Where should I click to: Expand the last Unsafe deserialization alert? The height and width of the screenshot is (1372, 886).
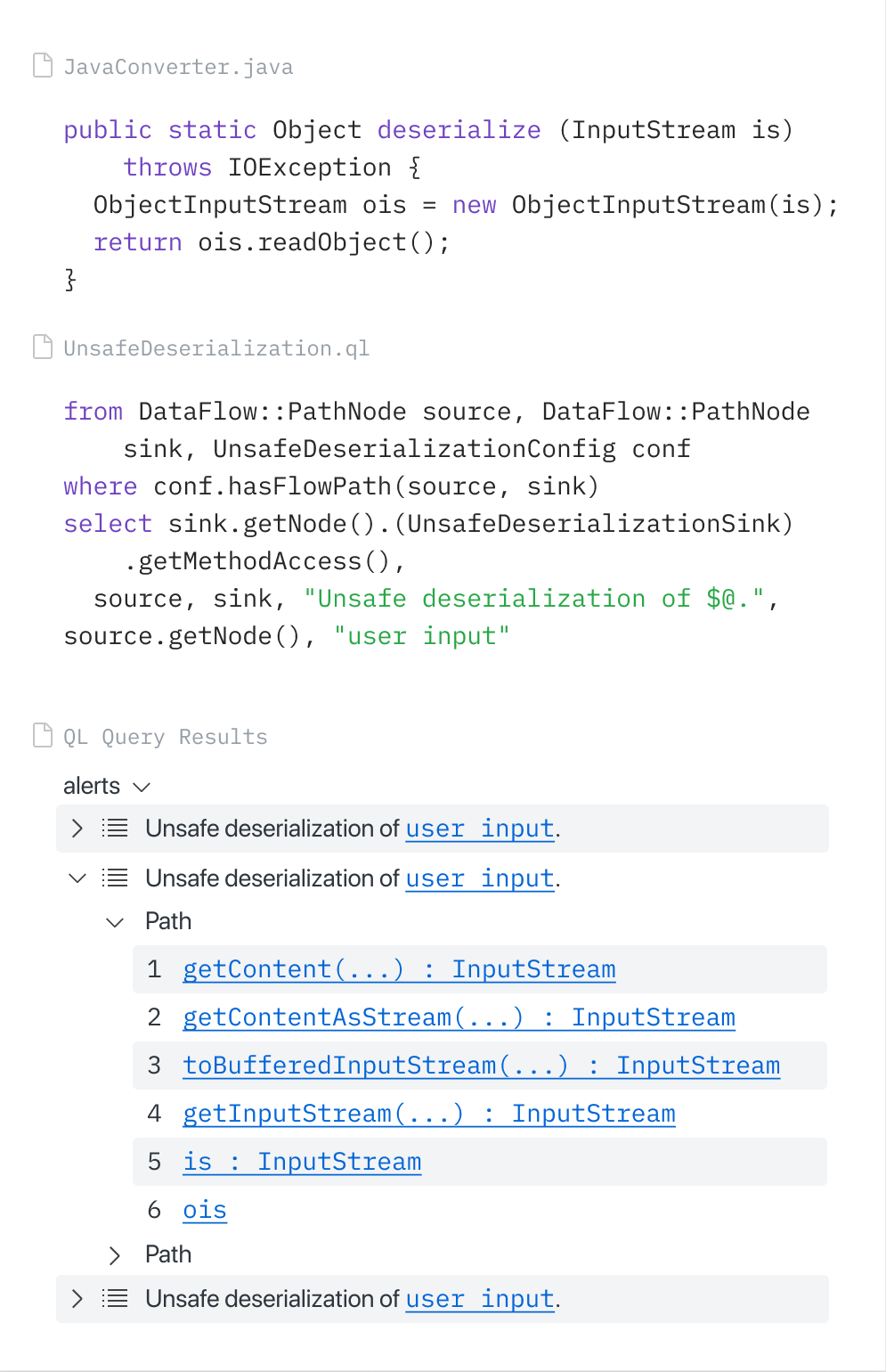[77, 1298]
